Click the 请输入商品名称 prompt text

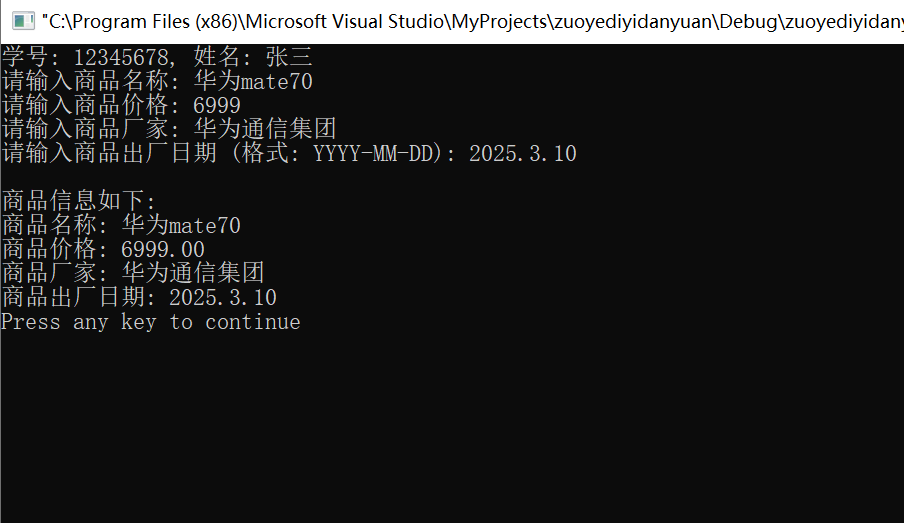click(85, 81)
